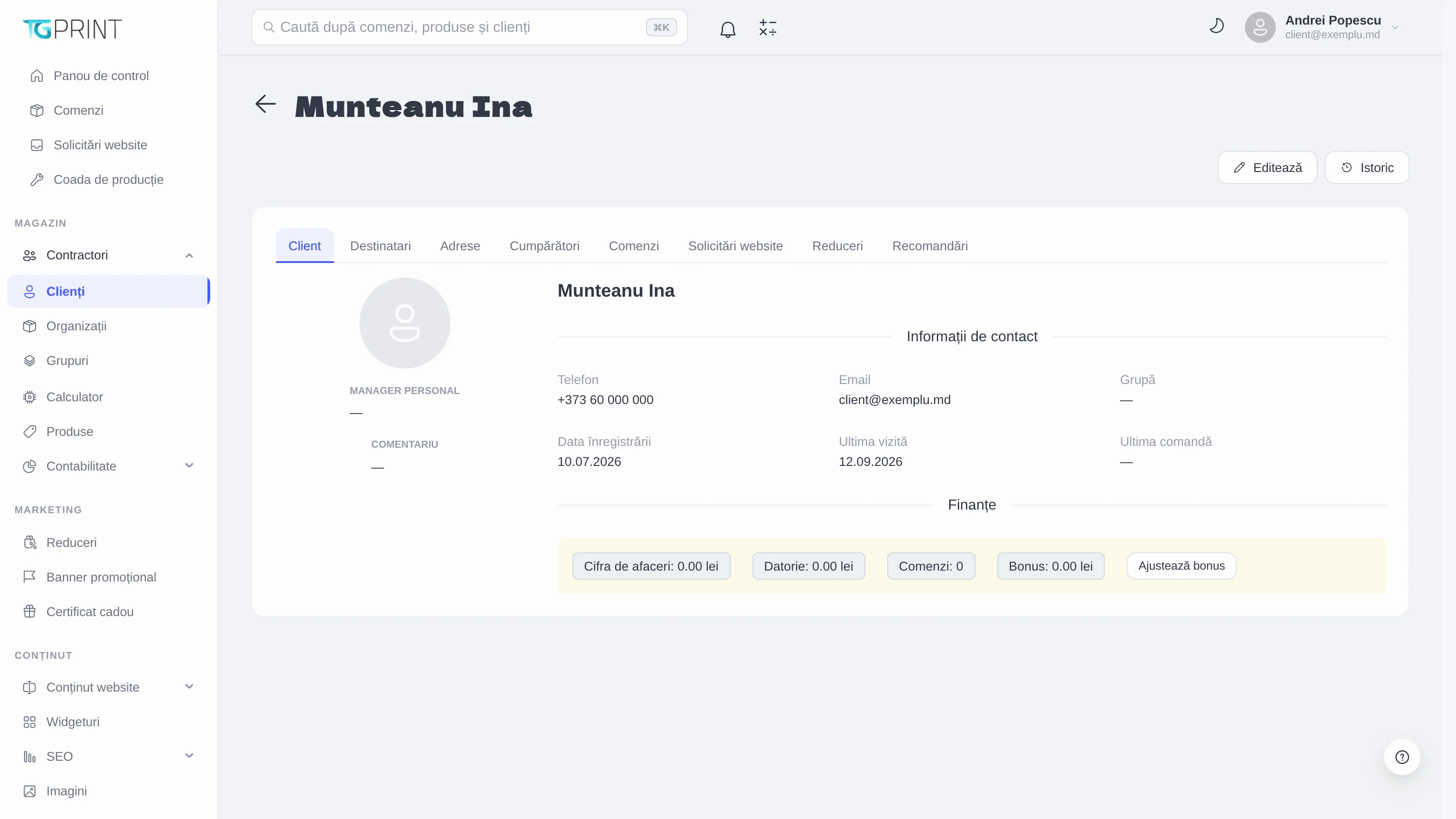Screen dimensions: 1456x819
Task: Click the Istoric button
Action: (x=1367, y=167)
